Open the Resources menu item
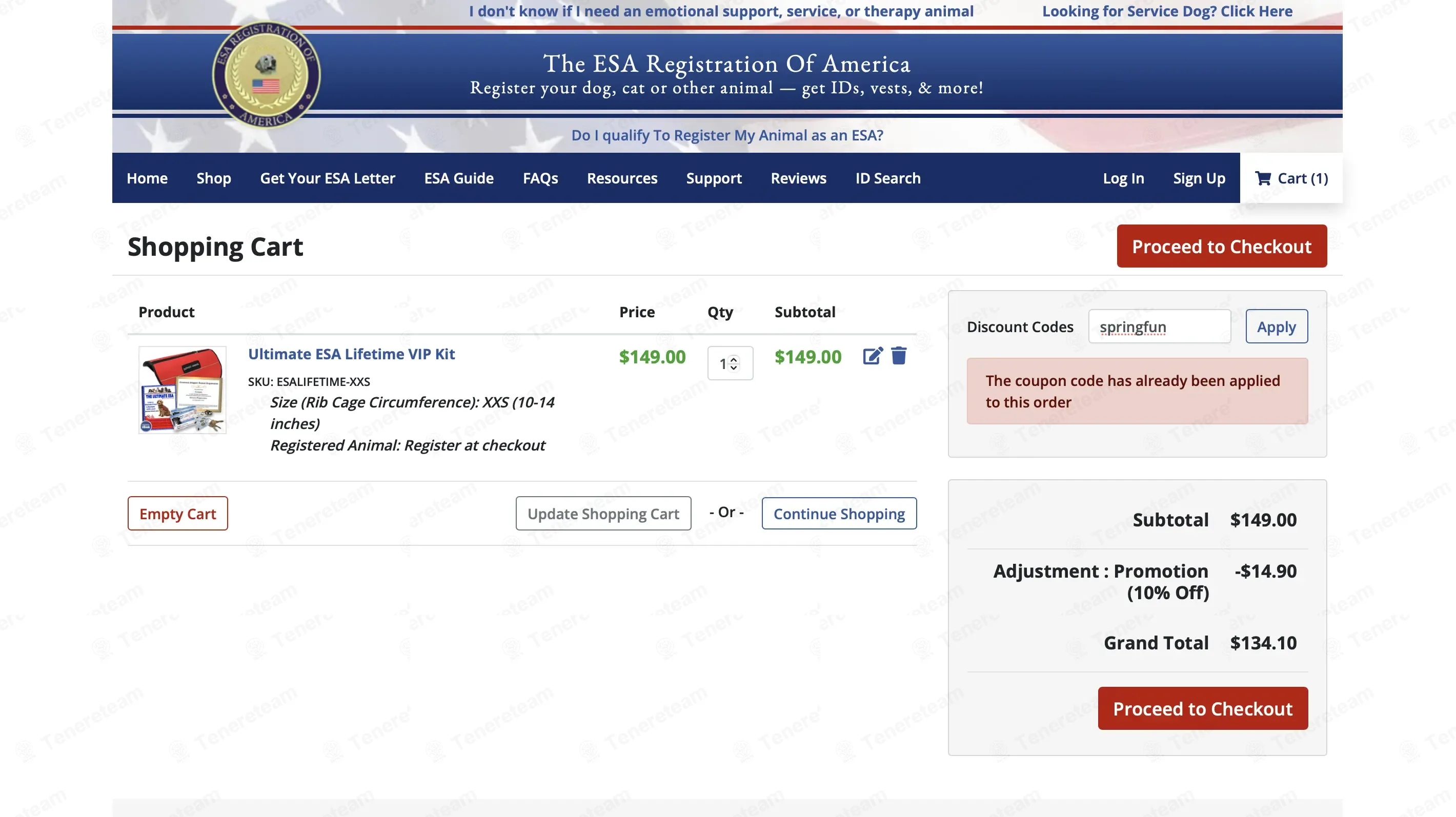This screenshot has width=1456, height=817. pyautogui.click(x=622, y=178)
